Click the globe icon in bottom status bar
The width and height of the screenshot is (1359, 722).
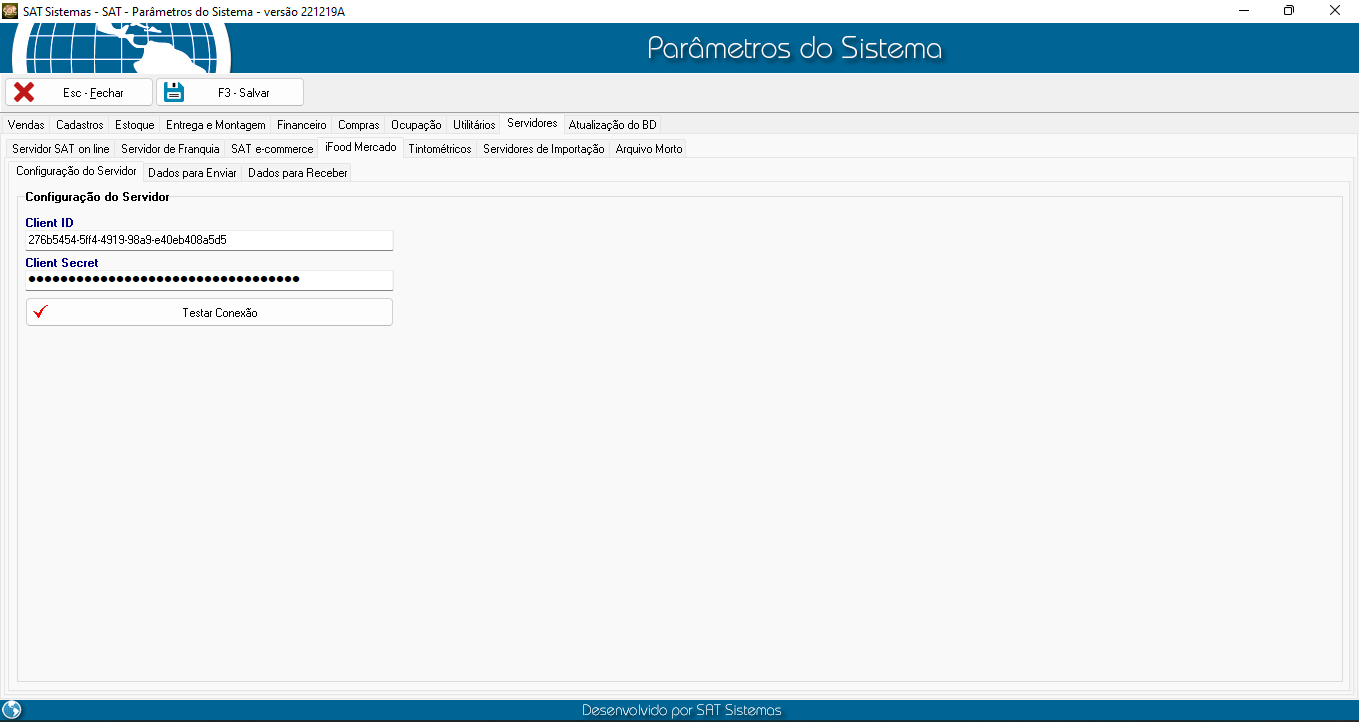coord(12,710)
